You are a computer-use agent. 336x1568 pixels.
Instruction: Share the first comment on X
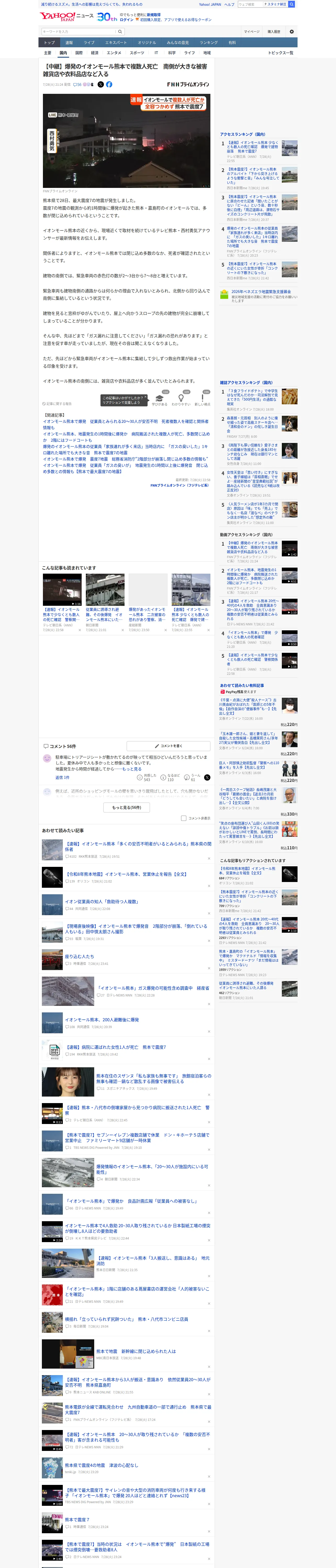point(207,777)
